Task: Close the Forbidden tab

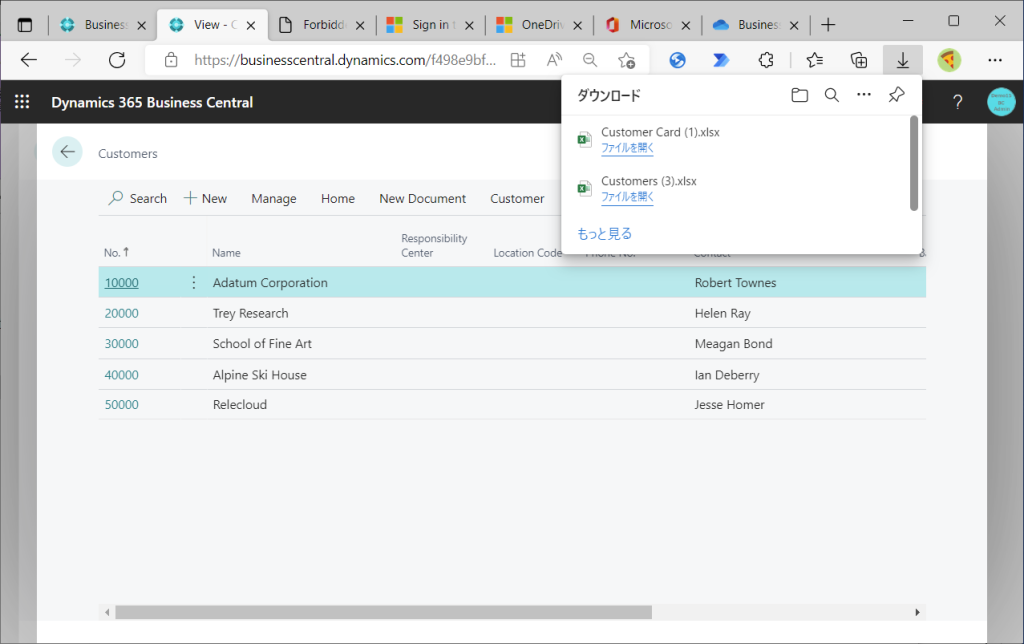Action: 360,25
